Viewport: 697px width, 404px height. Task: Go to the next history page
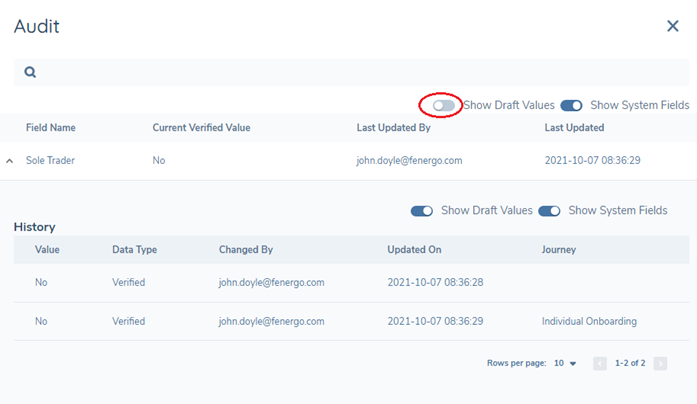click(660, 364)
